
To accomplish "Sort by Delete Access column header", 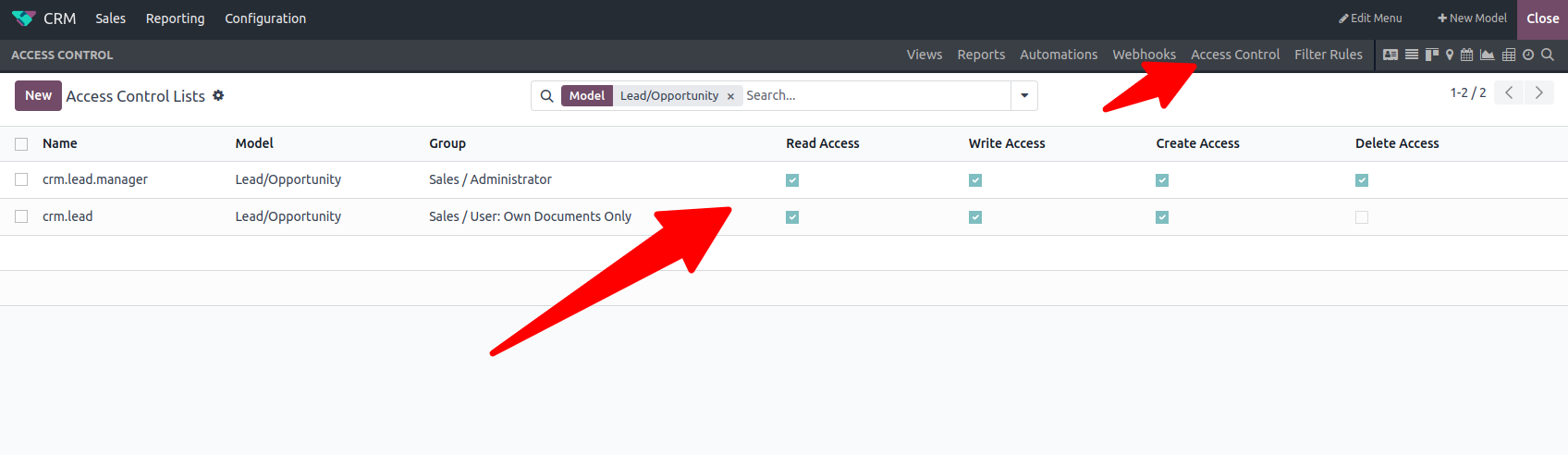I will tap(1397, 143).
